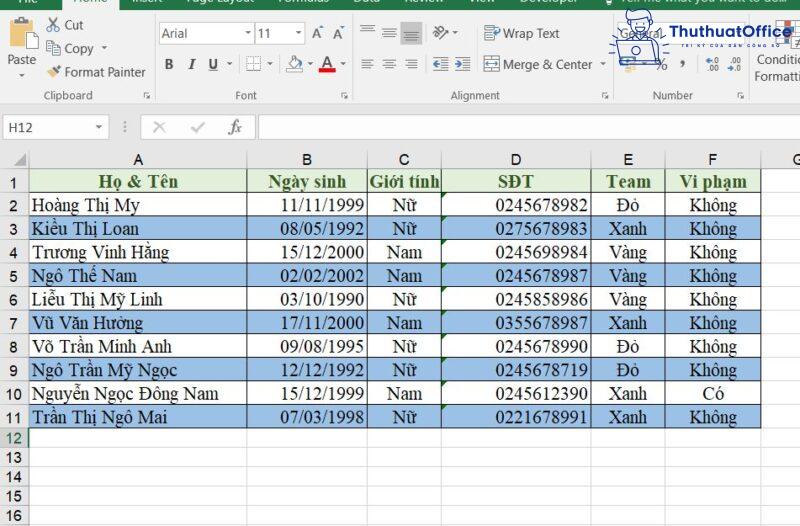
Task: Apply fill color paint bucket
Action: click(294, 64)
